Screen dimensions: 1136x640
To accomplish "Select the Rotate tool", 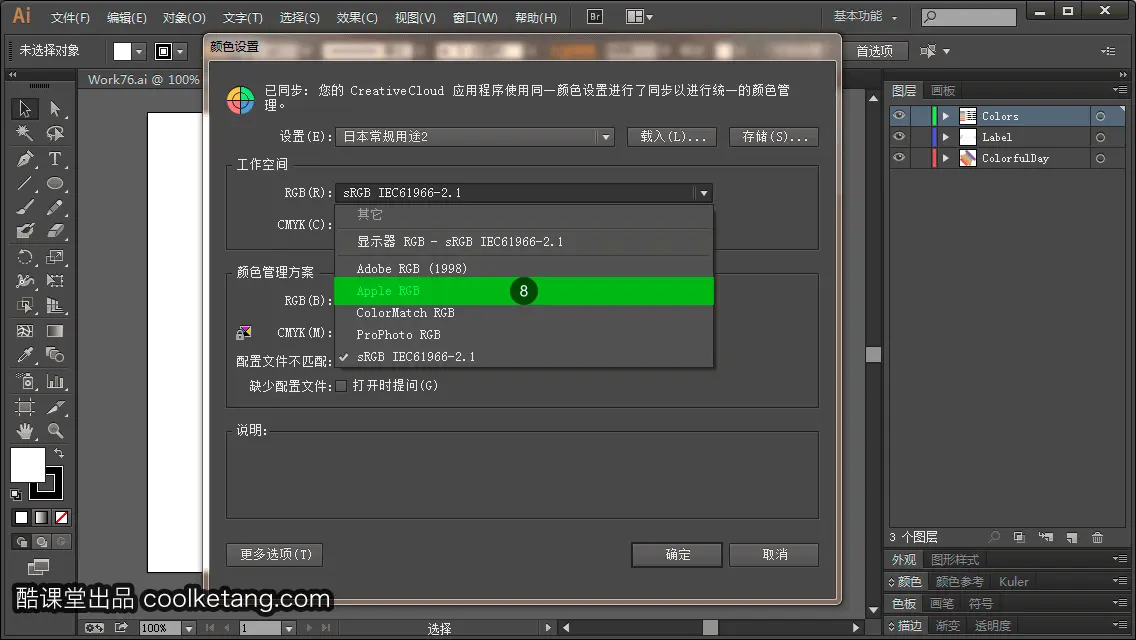I will point(25,257).
